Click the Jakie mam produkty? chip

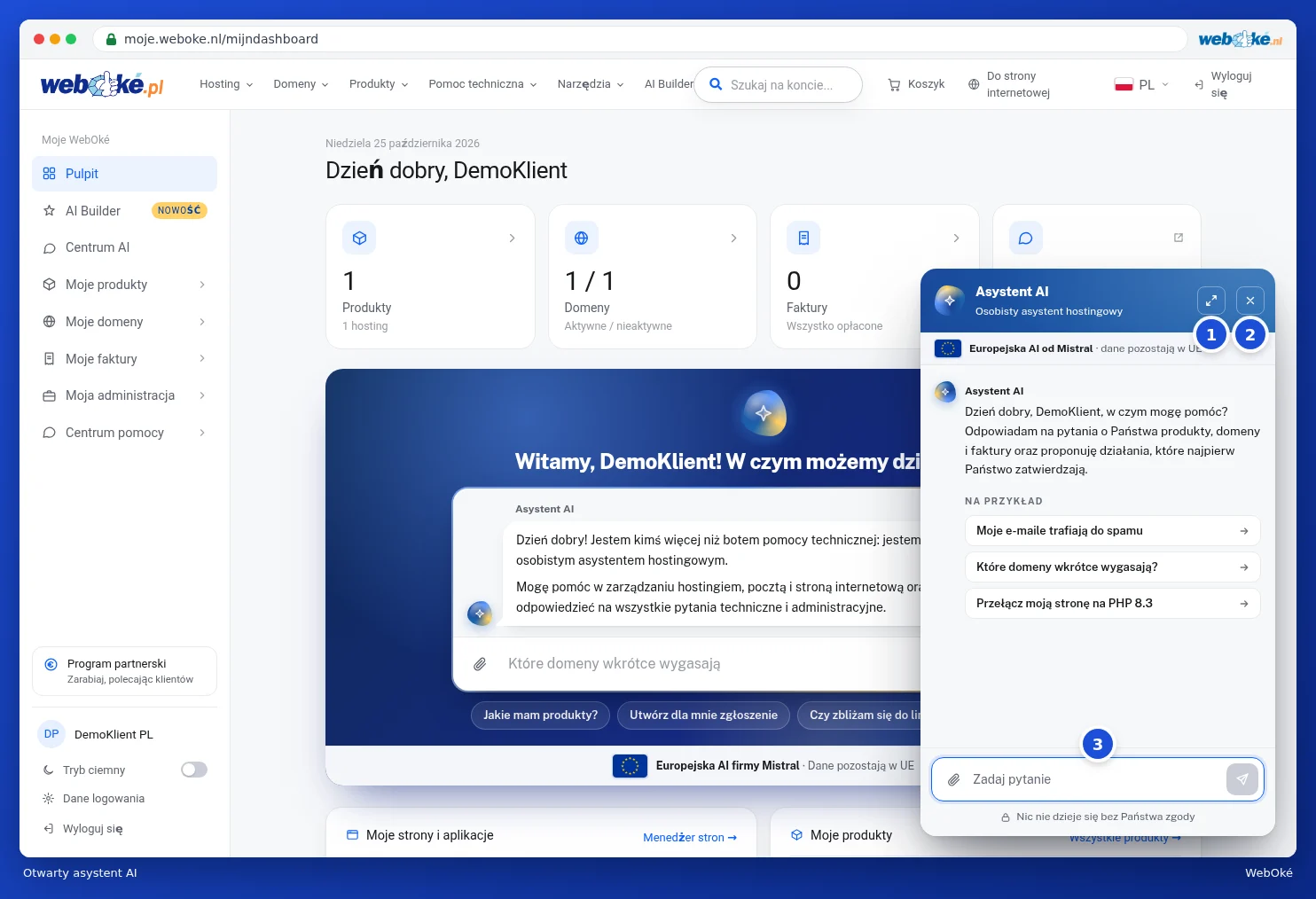point(540,715)
